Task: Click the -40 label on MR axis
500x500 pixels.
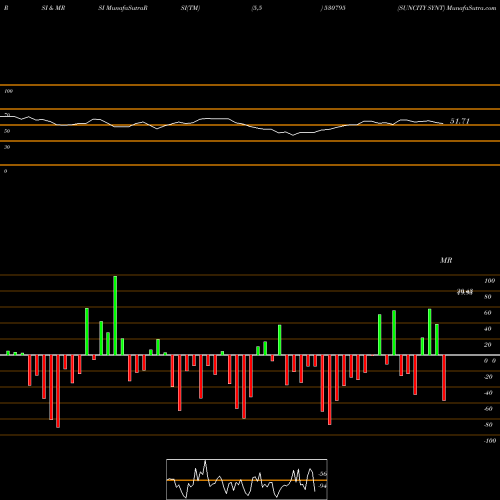Action: tap(488, 393)
